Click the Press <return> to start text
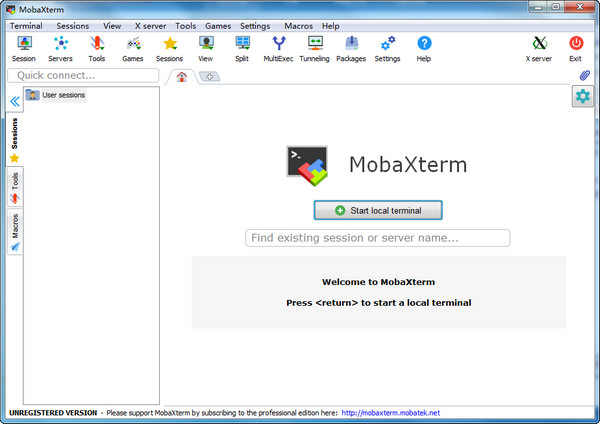 point(379,303)
